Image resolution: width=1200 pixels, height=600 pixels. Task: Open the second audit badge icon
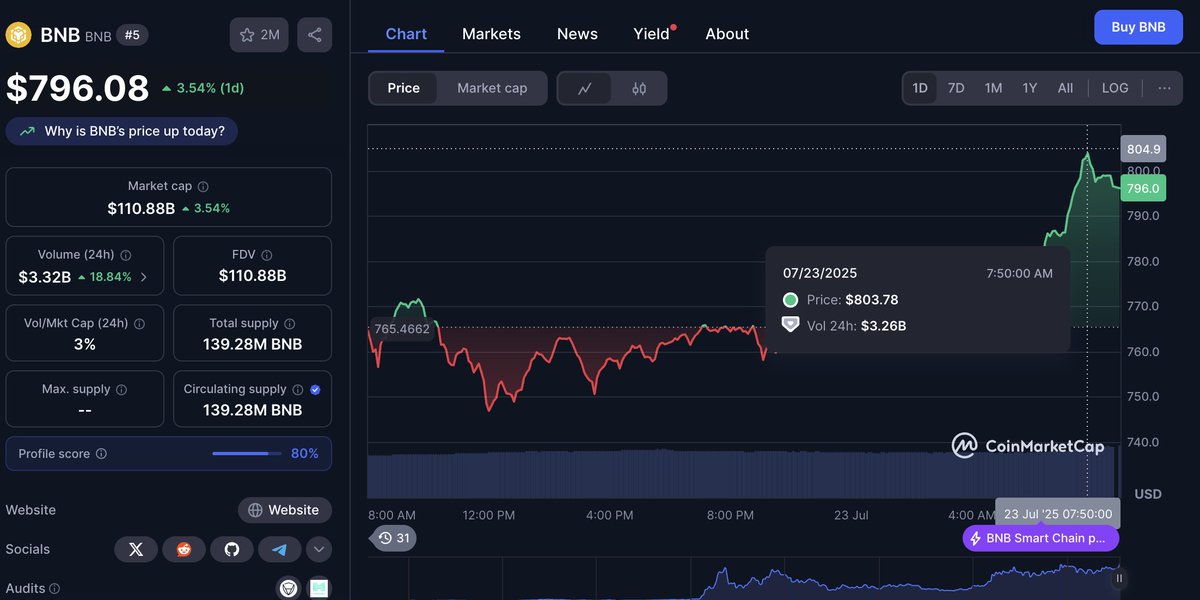pyautogui.click(x=319, y=588)
